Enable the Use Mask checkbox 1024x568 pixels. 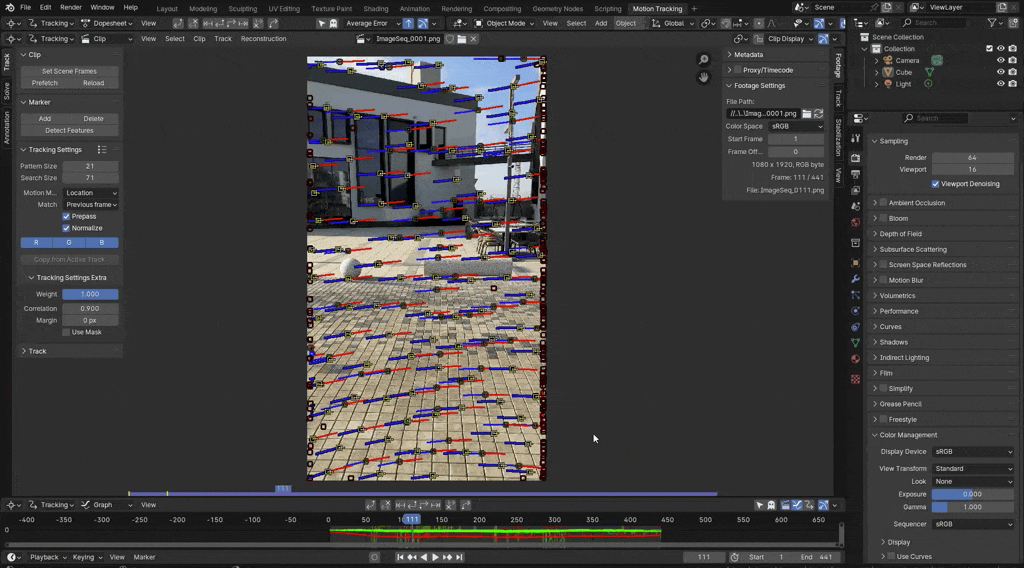pos(67,332)
